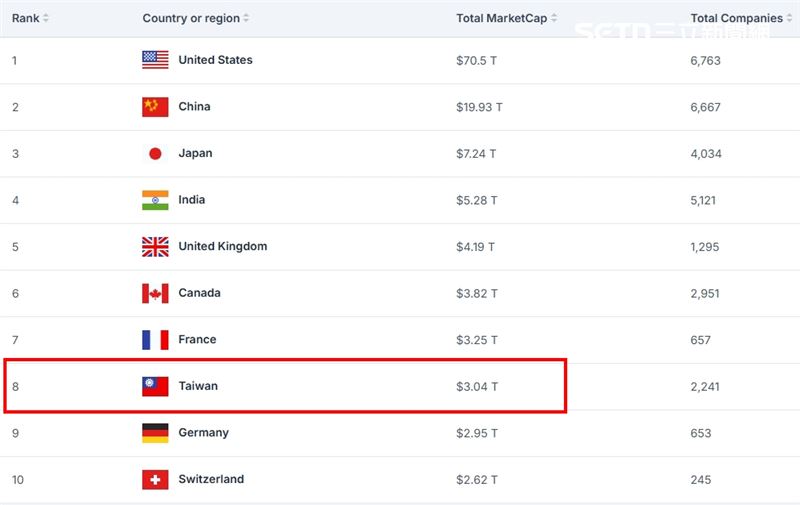The image size is (800, 505).
Task: Click the Switzerland flag icon
Action: click(x=155, y=479)
